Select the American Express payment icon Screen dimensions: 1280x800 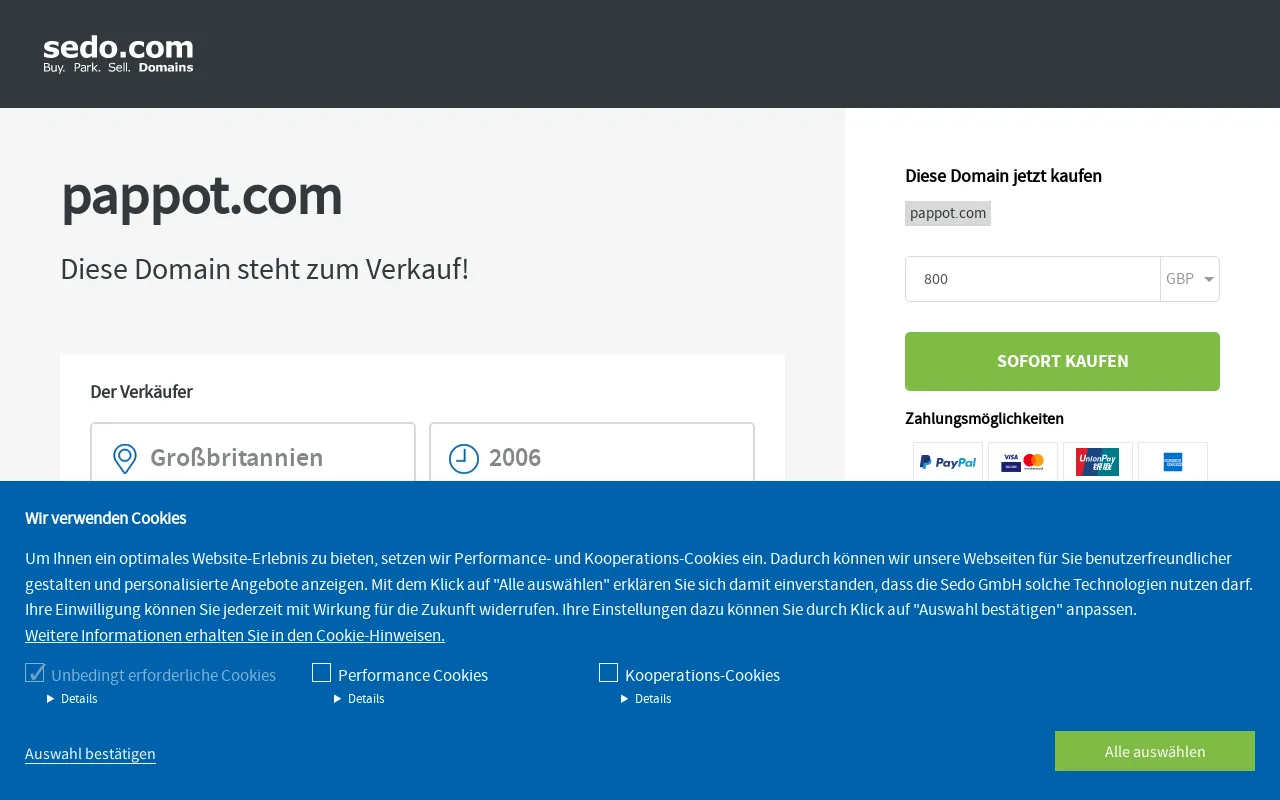(x=1173, y=462)
